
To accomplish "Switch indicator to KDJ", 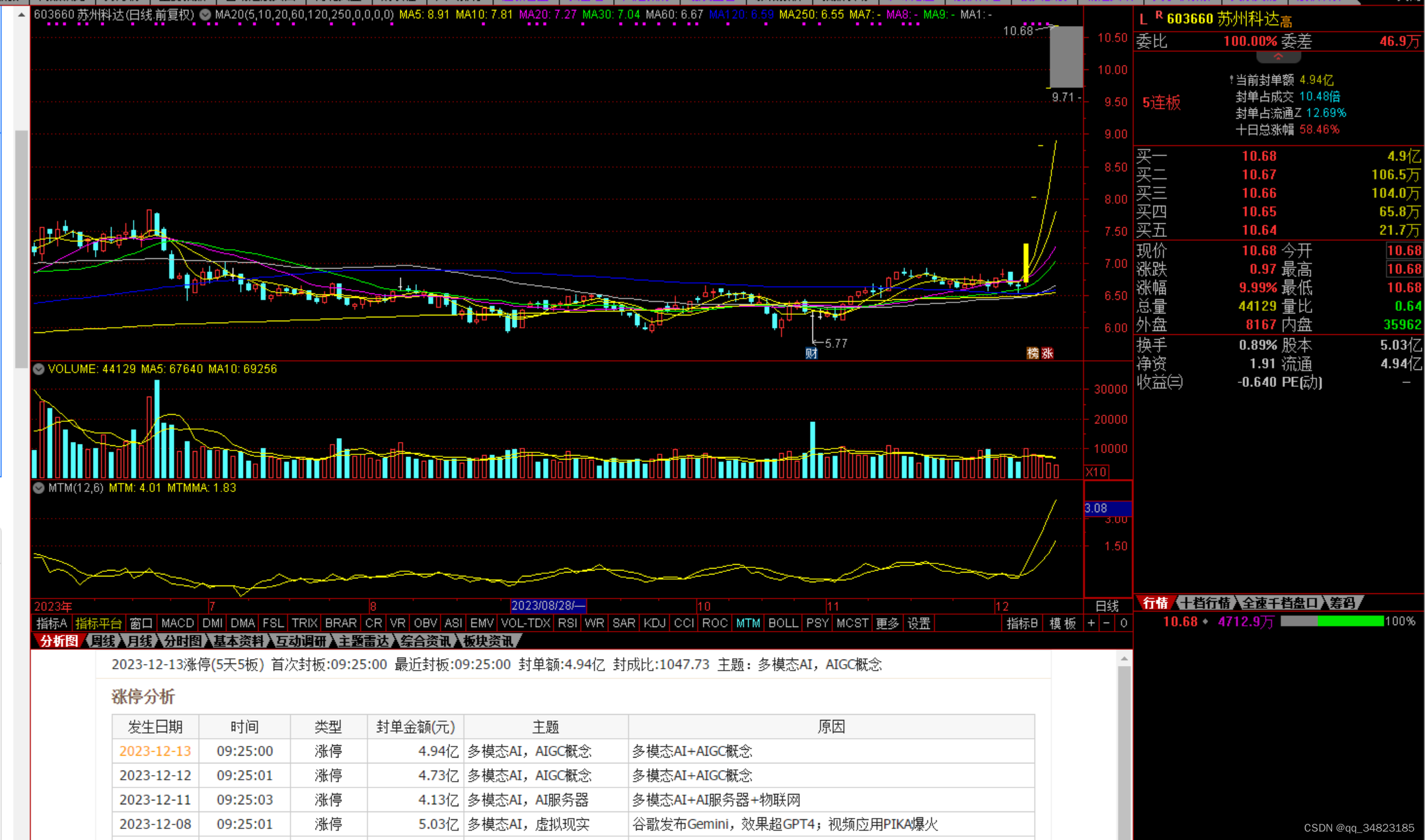I will point(654,623).
